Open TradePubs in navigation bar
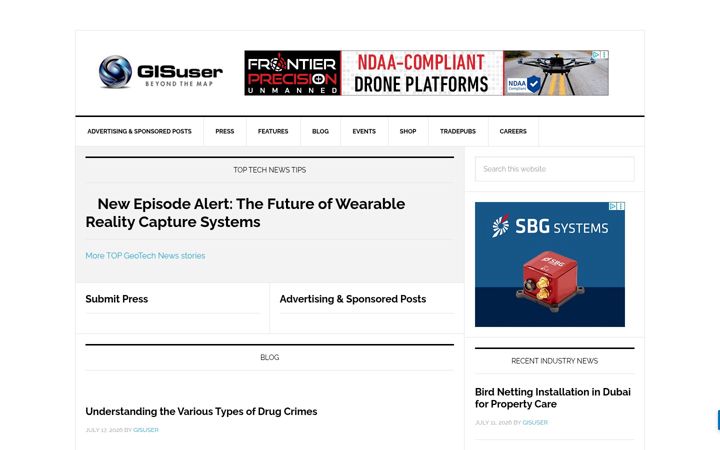The width and height of the screenshot is (720, 450). pyautogui.click(x=458, y=131)
